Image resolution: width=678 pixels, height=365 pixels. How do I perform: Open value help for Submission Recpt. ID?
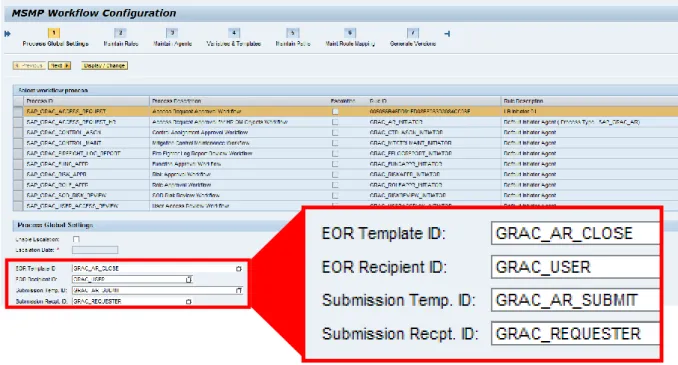189,301
